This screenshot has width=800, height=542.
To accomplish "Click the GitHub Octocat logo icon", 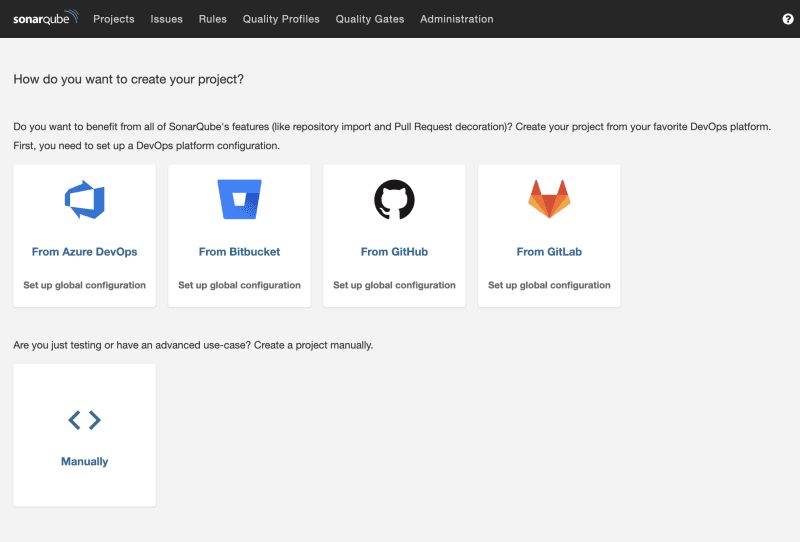I will coord(394,200).
